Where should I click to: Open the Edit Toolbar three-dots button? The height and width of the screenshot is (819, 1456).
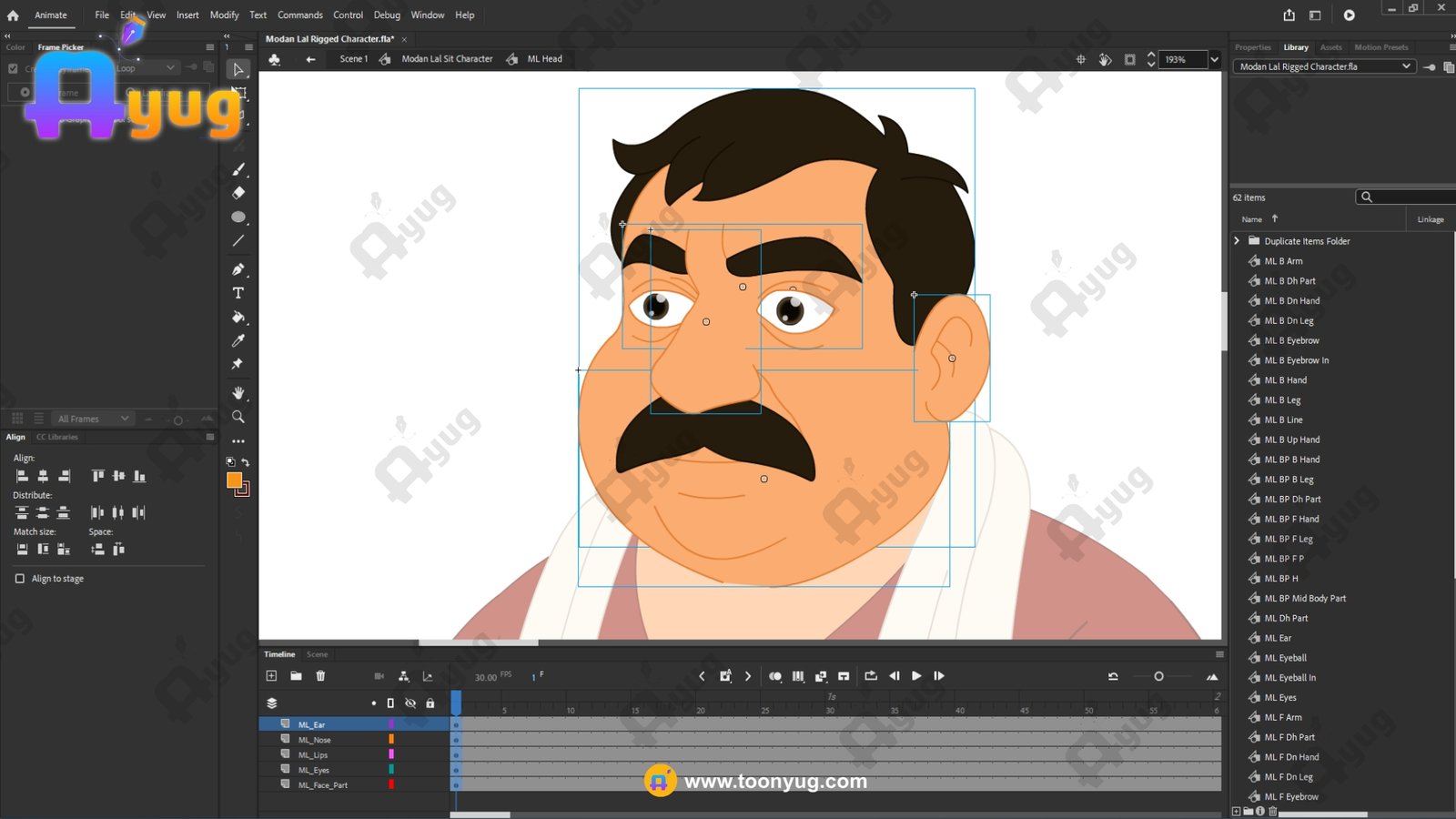coord(238,440)
